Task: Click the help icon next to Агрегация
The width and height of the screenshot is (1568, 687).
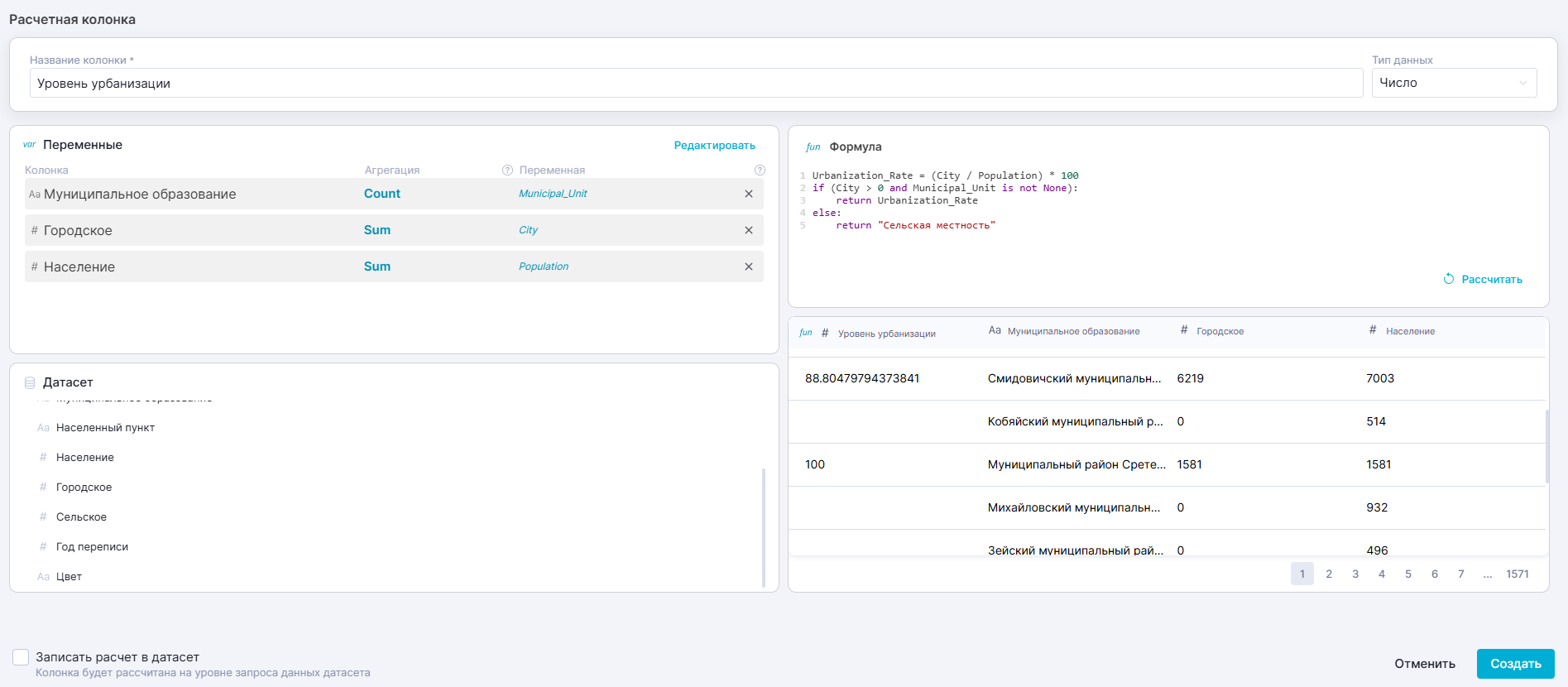Action: (x=507, y=171)
